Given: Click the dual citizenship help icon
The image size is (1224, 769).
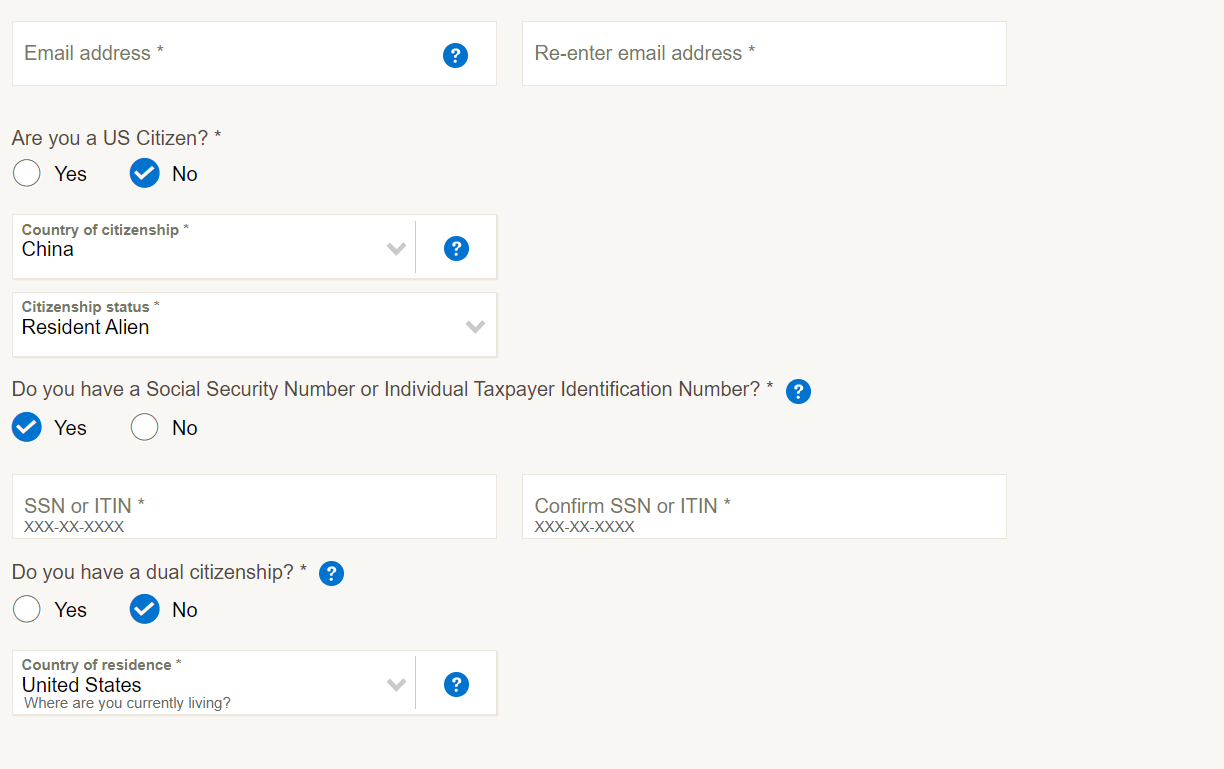Looking at the screenshot, I should (331, 574).
